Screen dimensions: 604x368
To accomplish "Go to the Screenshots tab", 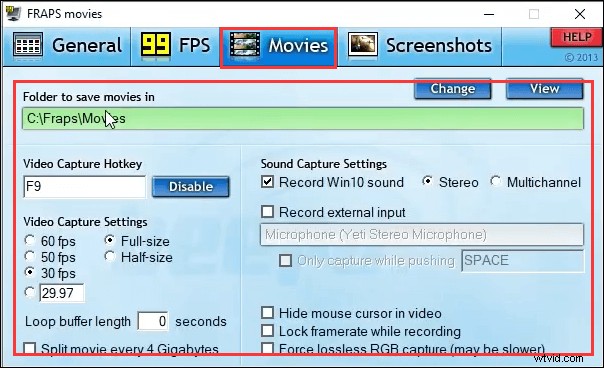I will [420, 46].
